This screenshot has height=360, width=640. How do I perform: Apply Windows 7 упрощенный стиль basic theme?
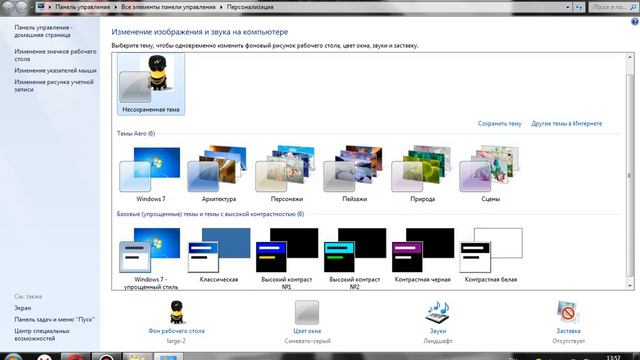coord(151,258)
